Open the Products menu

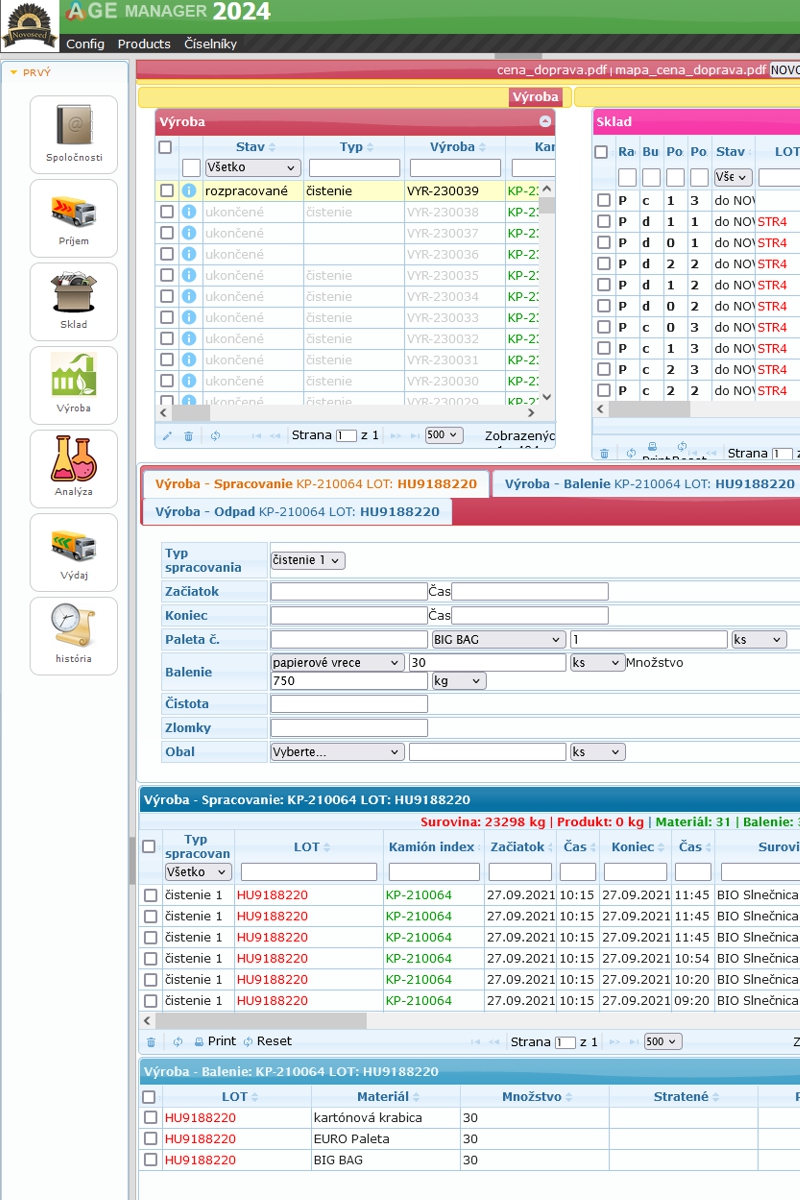tap(144, 44)
